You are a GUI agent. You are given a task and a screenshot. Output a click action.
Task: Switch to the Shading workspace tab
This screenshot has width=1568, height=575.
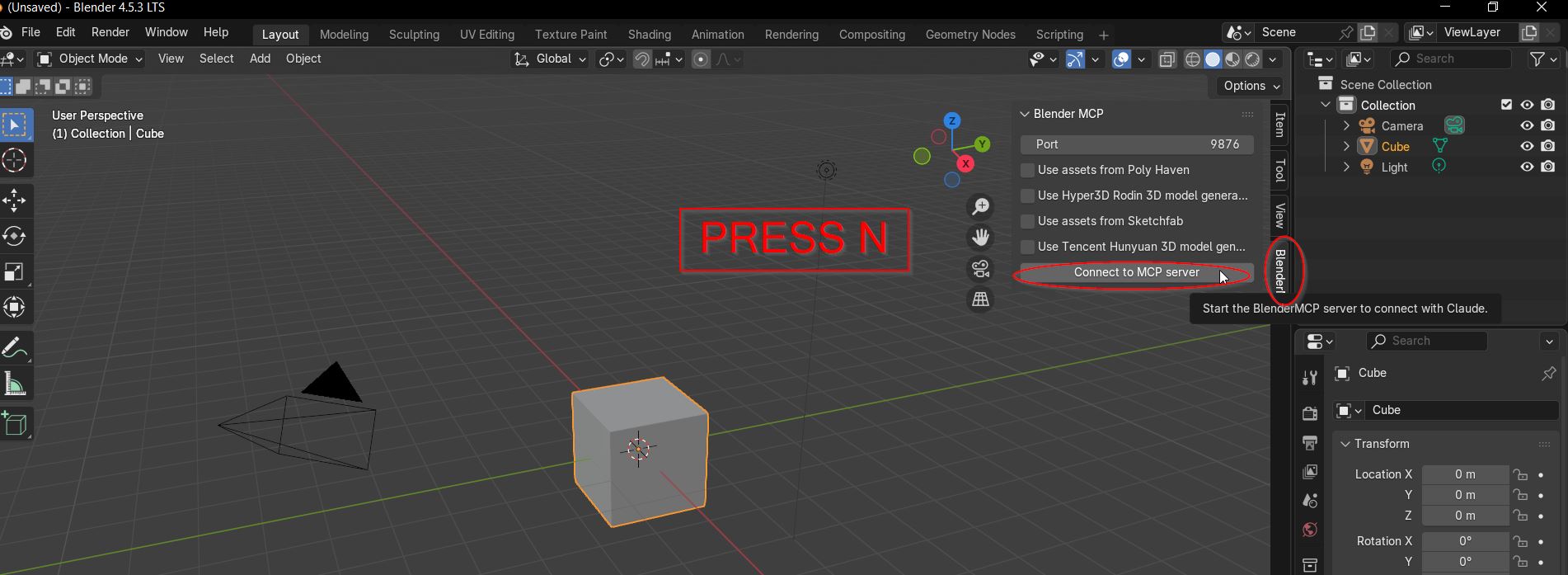pos(649,35)
